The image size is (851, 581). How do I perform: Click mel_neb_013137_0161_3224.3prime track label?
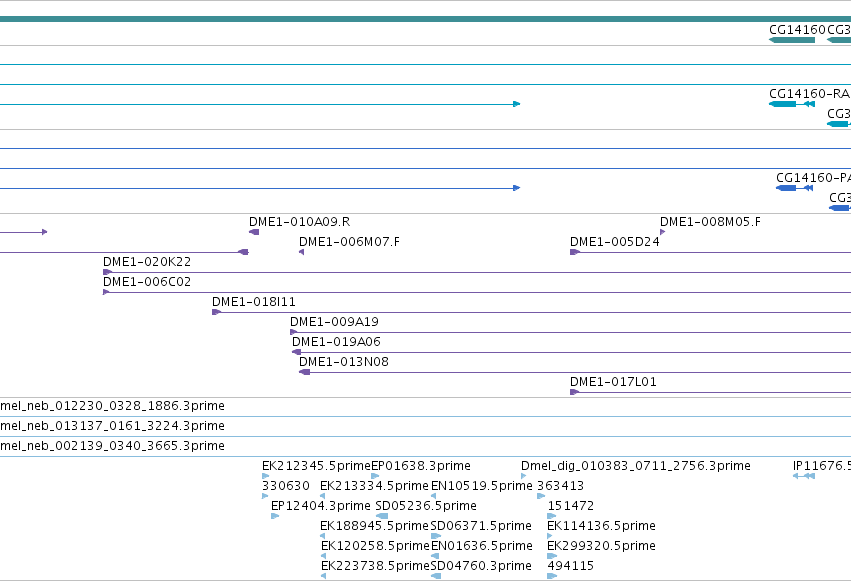tap(112, 426)
